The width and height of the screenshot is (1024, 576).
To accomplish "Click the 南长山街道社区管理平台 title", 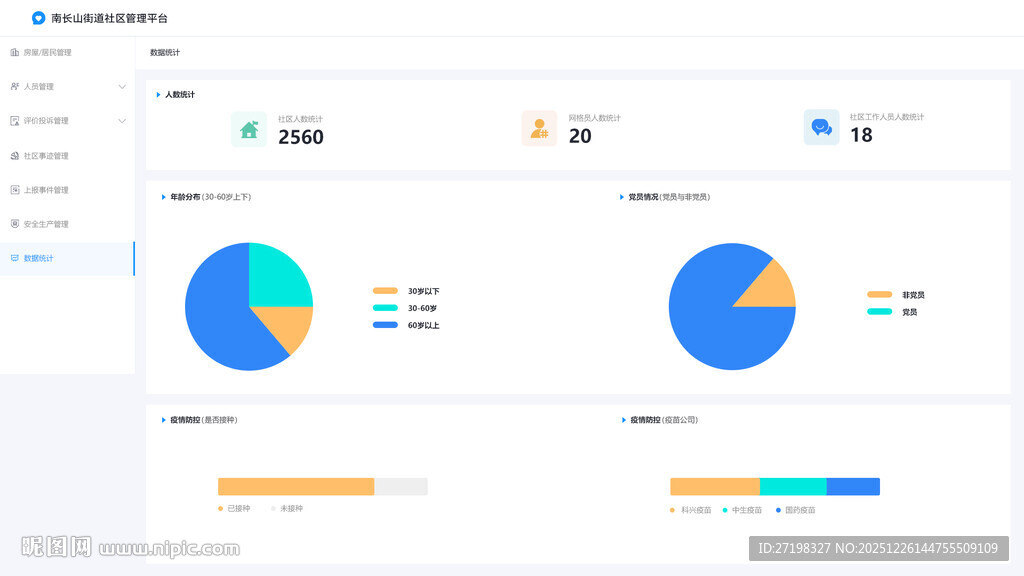I will coord(110,18).
